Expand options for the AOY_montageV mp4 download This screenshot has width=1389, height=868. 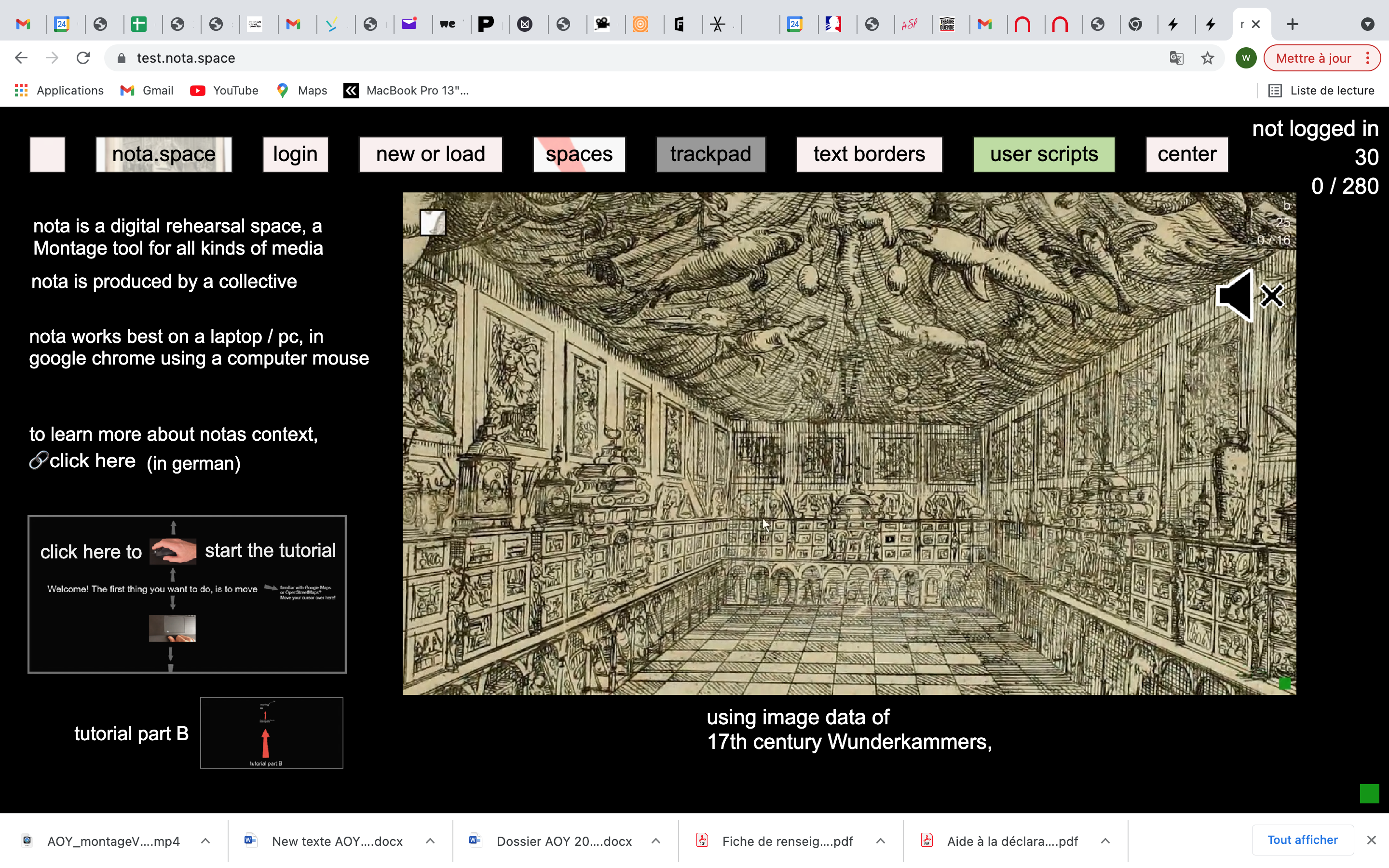pos(205,841)
